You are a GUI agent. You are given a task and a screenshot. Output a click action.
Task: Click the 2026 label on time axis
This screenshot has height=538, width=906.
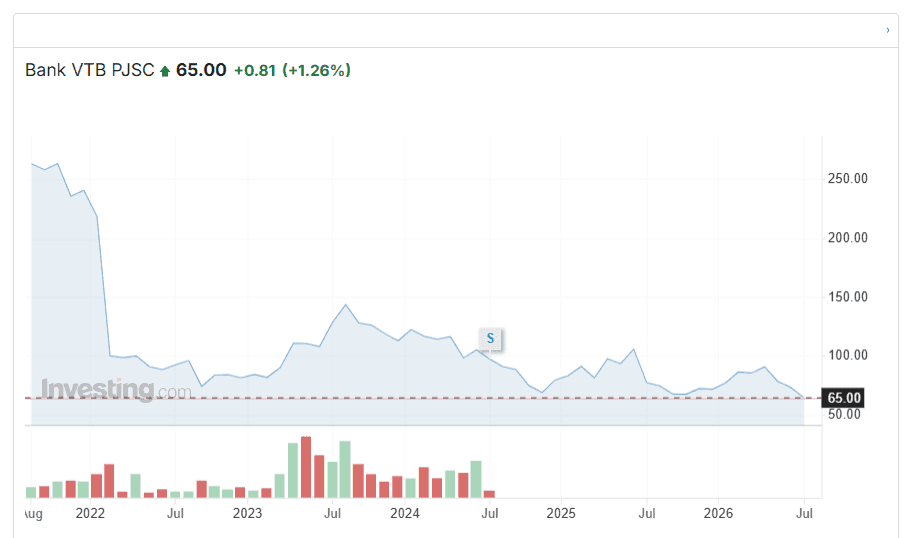(x=718, y=513)
